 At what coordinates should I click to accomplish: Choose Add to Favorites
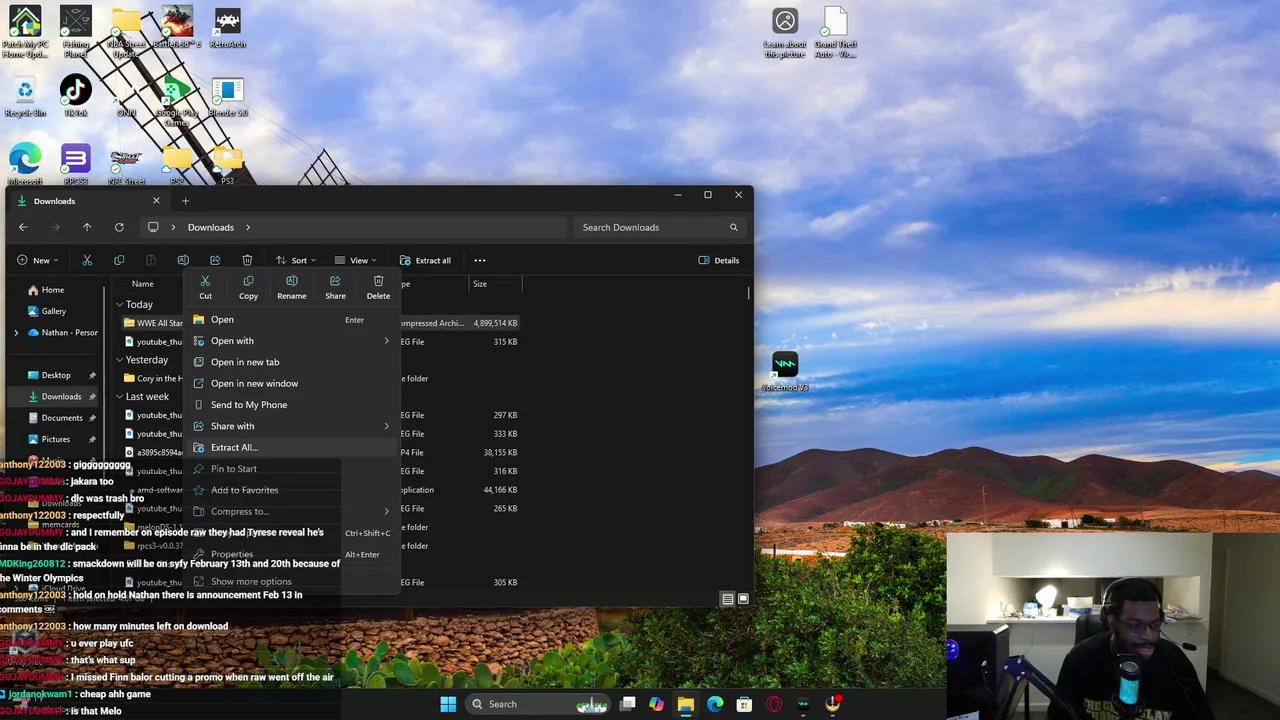coord(292,490)
